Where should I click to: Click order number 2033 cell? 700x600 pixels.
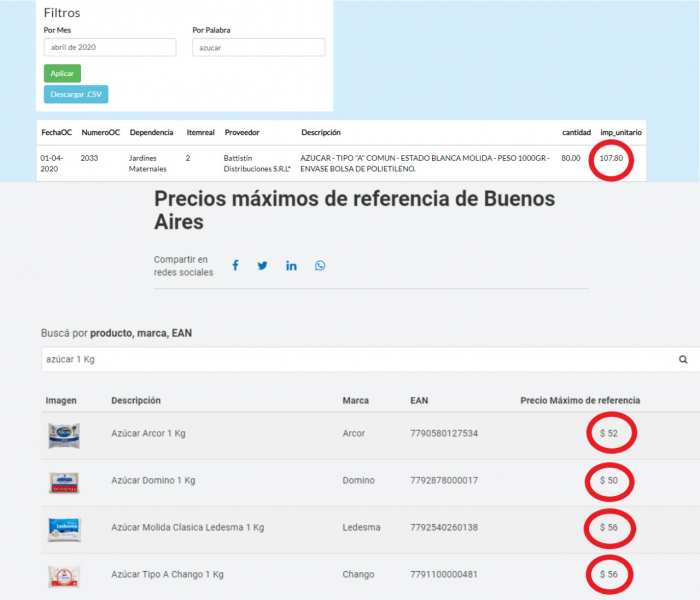(89, 158)
